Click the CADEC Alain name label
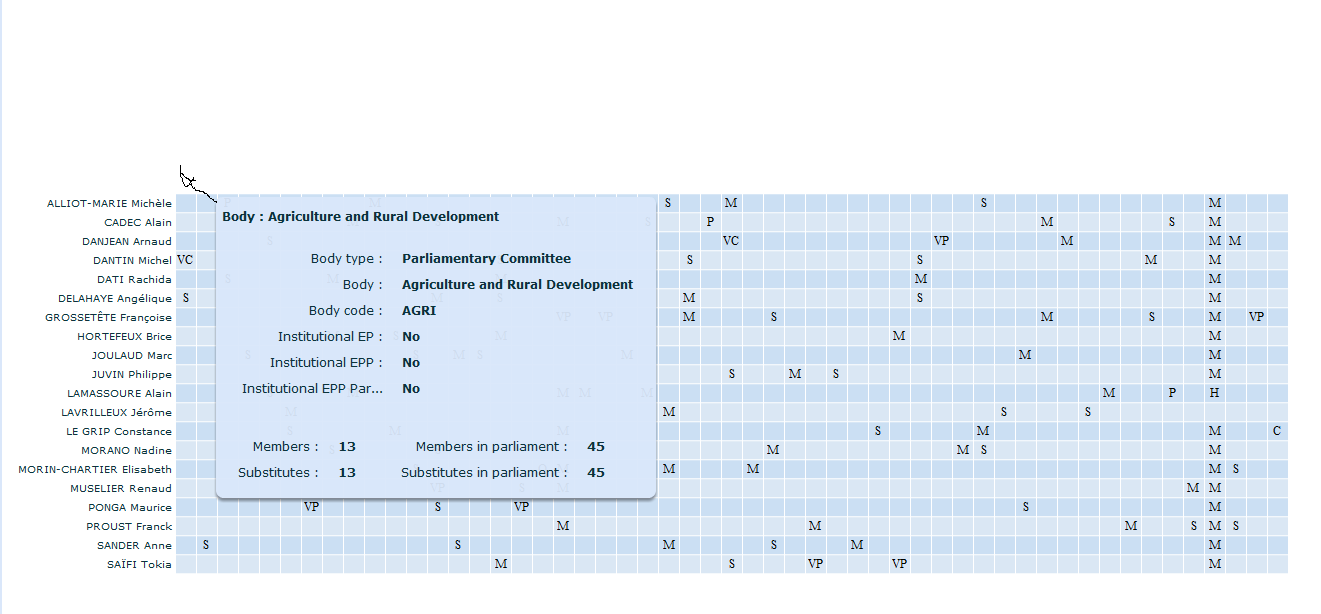1321x614 pixels. pos(138,222)
